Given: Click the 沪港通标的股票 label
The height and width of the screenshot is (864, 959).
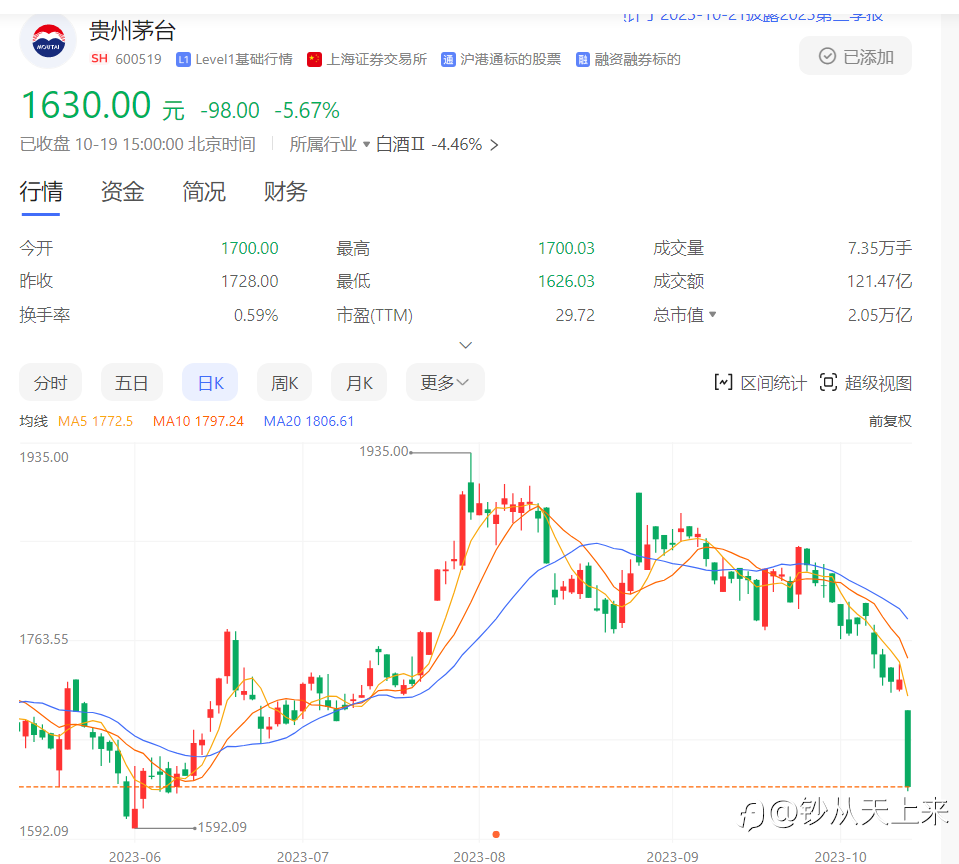Looking at the screenshot, I should point(510,59).
